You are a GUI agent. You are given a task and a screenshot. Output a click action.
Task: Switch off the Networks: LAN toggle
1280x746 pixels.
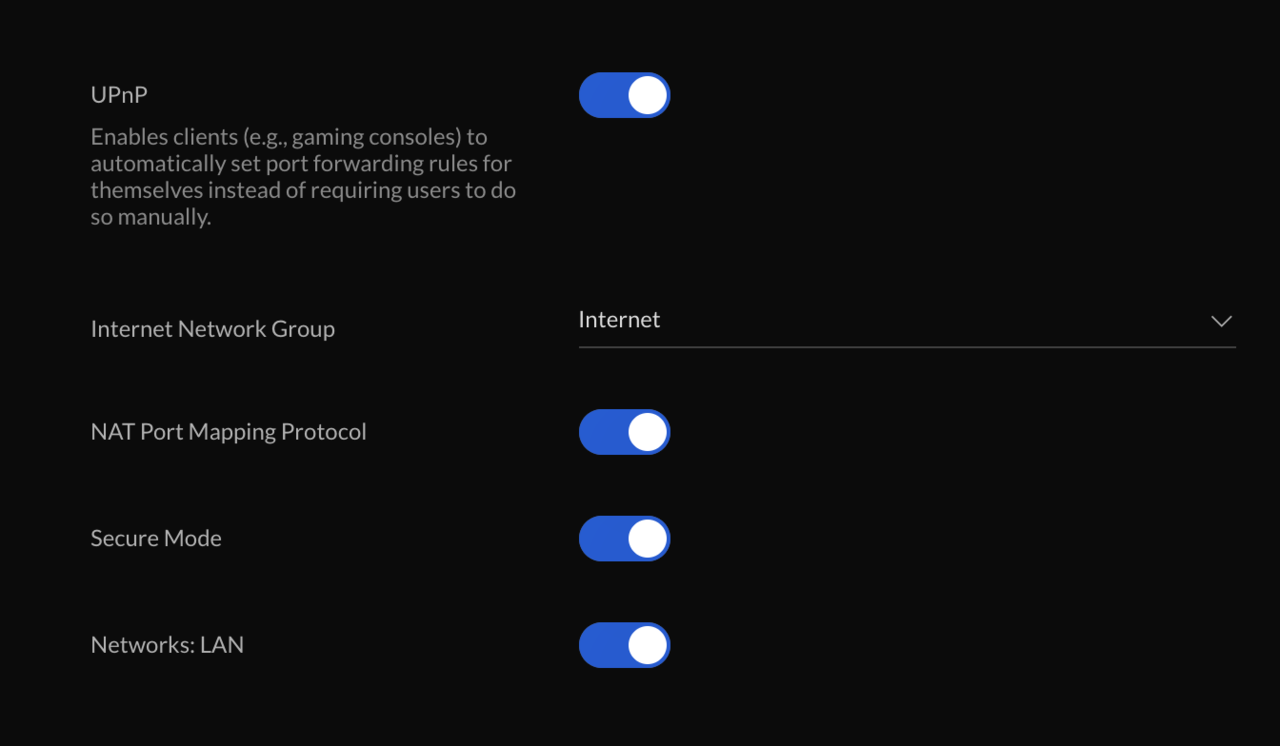(x=624, y=645)
